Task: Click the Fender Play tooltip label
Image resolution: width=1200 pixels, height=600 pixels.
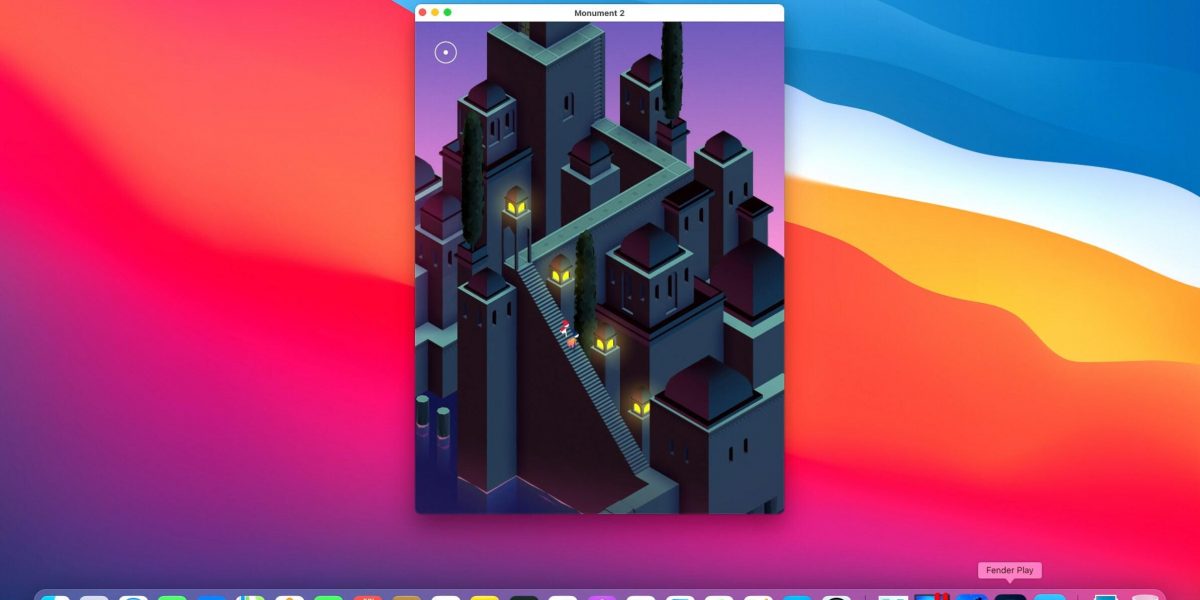Action: pyautogui.click(x=1010, y=570)
